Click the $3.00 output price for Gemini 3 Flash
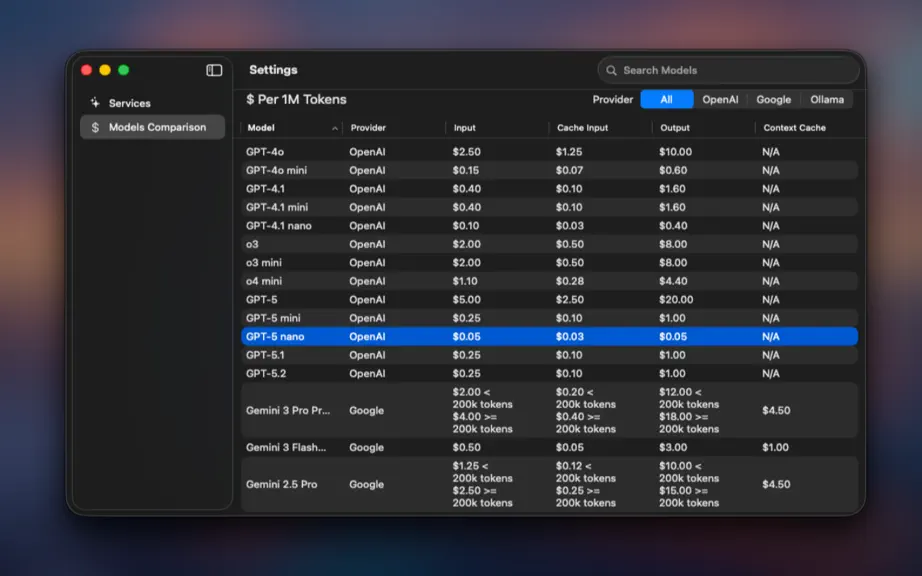The image size is (922, 576). click(673, 447)
